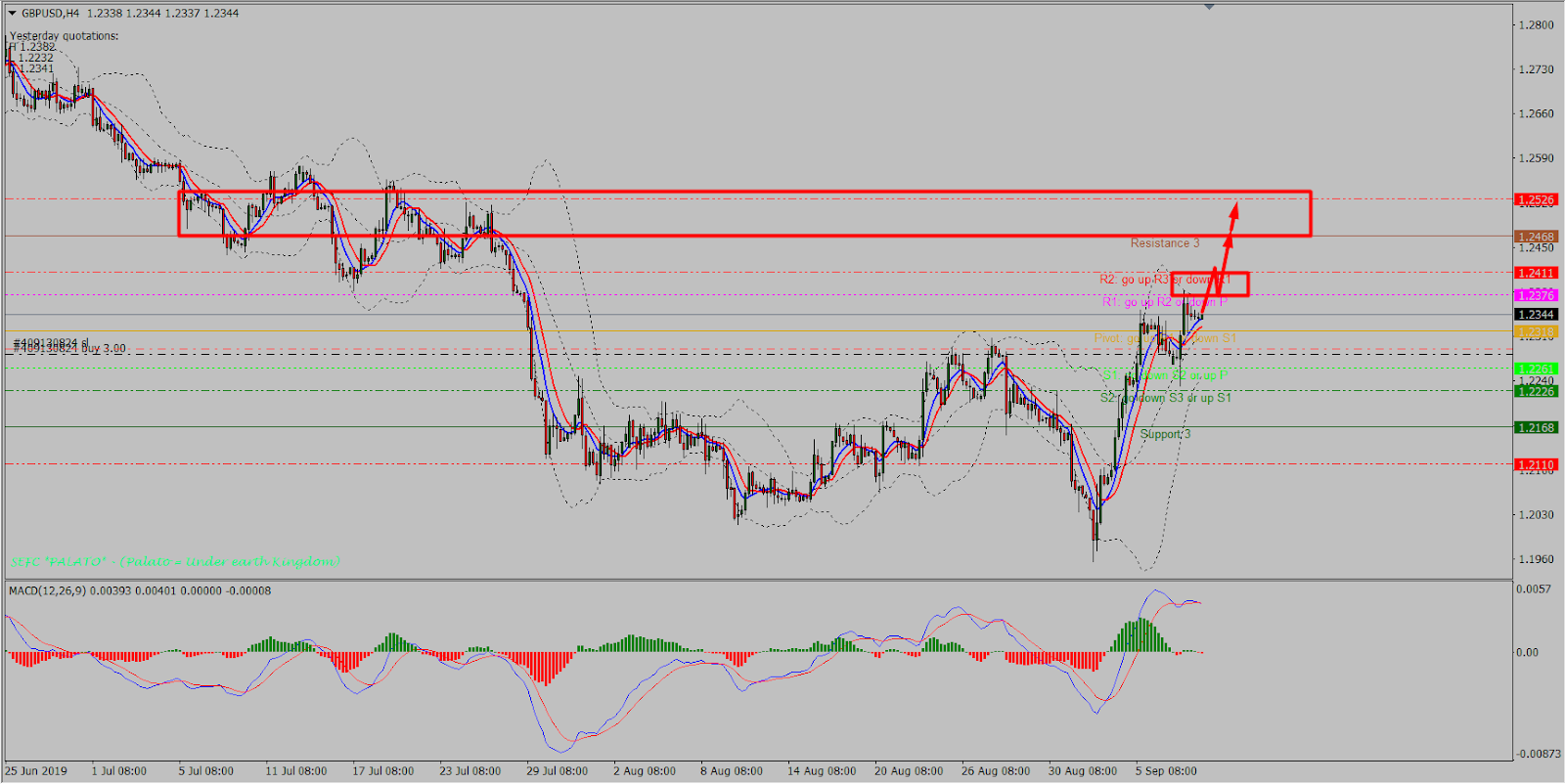Click the dropdown triangle beside GBPUSD,H4

click(12, 14)
